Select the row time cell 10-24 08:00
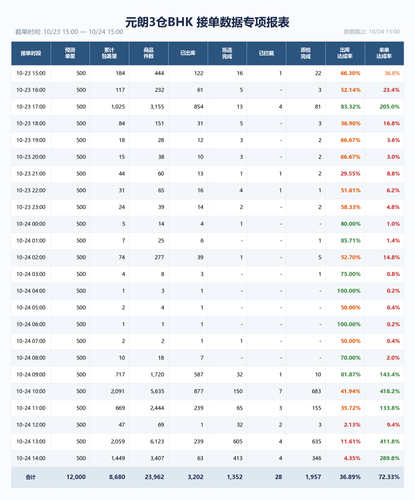This screenshot has height=500, width=415. point(31,358)
